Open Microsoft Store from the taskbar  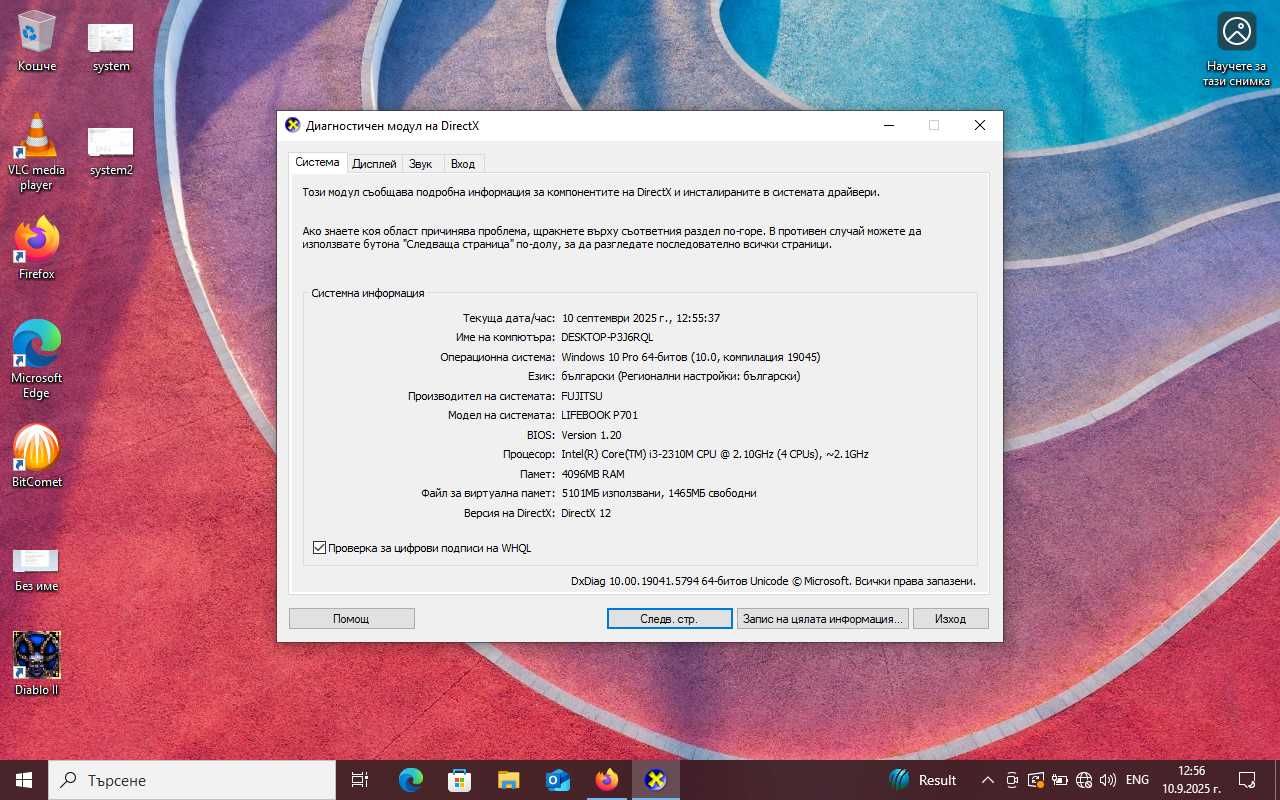pyautogui.click(x=460, y=780)
